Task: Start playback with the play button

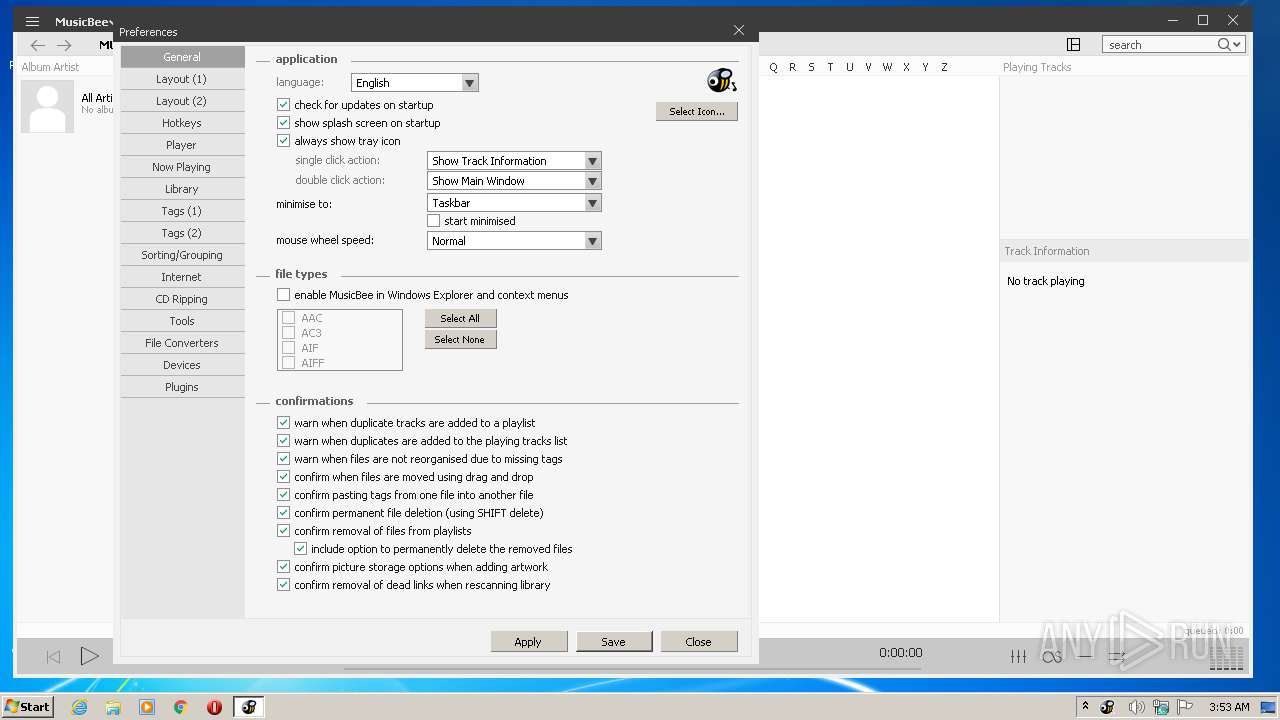Action: click(x=89, y=656)
